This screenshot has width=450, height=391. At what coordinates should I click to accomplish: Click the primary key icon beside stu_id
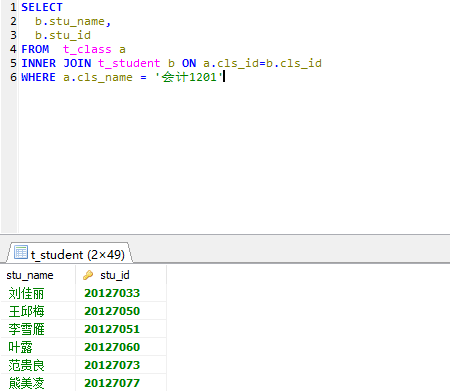click(x=88, y=275)
